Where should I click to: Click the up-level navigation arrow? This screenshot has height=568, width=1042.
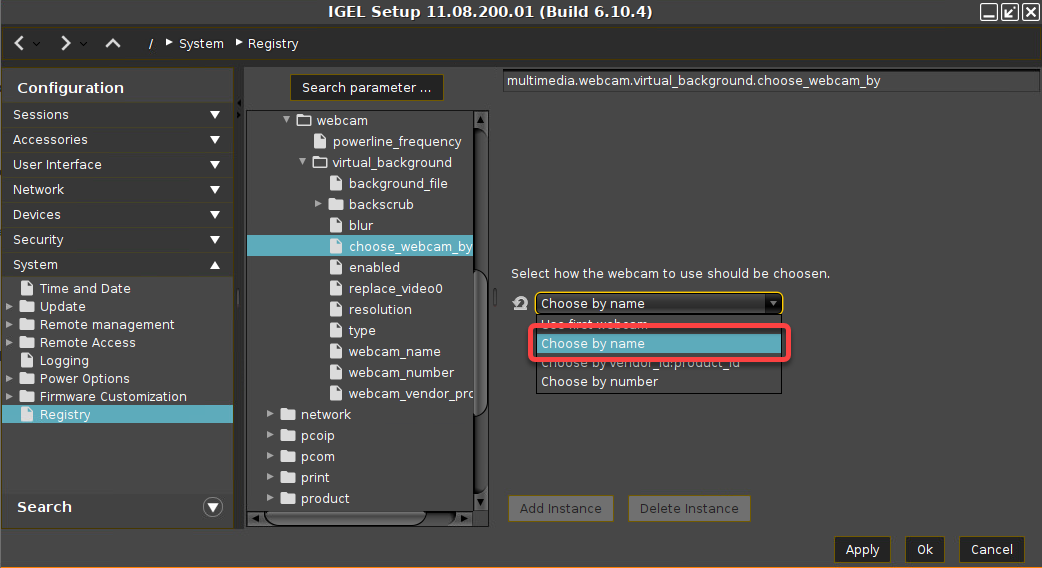(x=113, y=43)
